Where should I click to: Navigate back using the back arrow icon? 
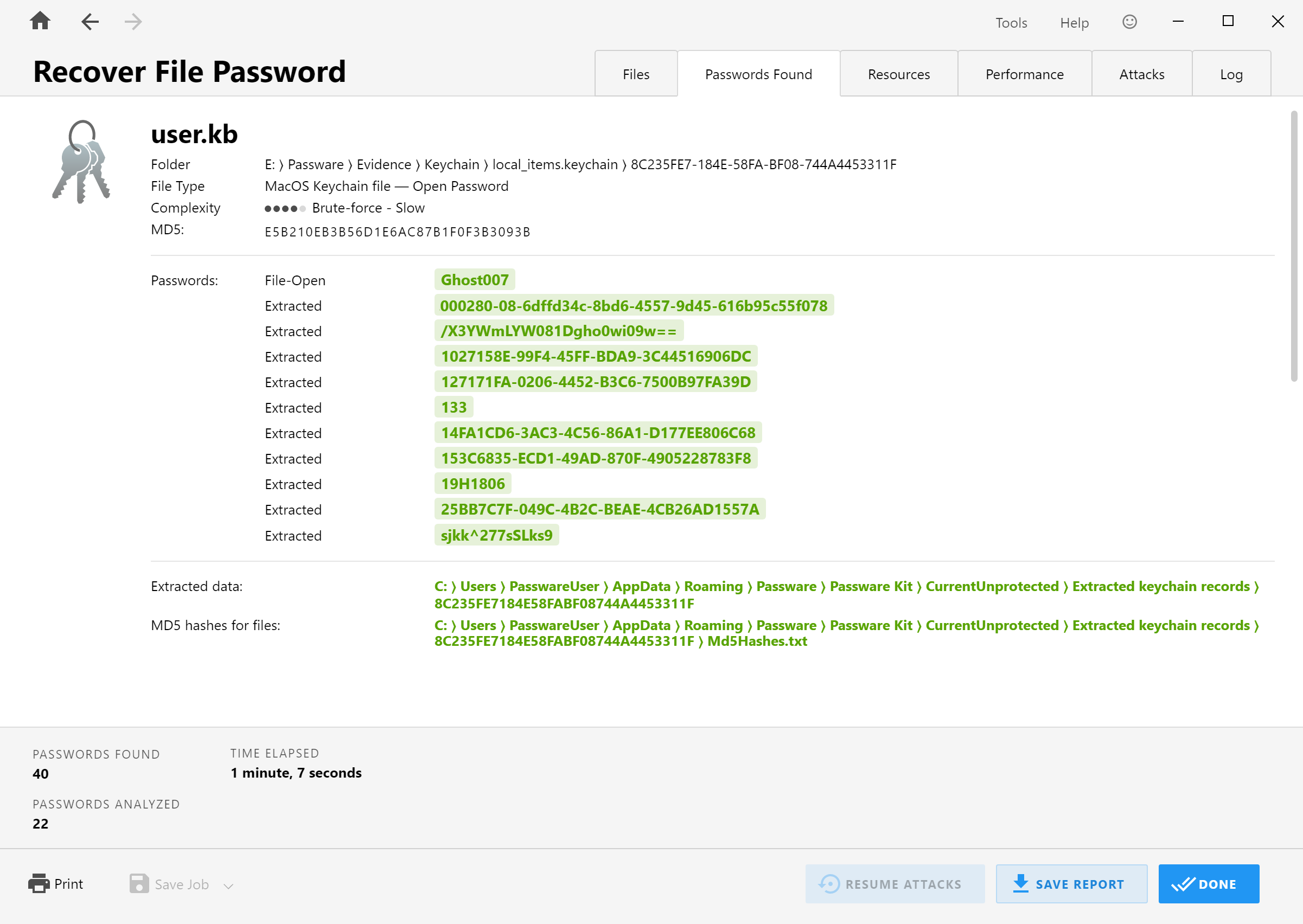[x=89, y=22]
